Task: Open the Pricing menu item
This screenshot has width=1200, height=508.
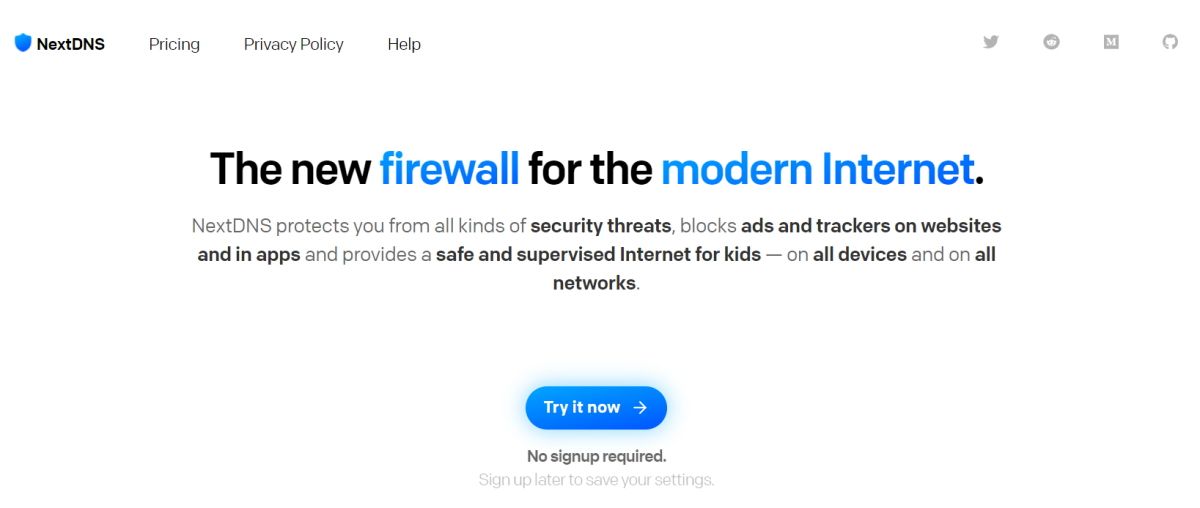Action: [x=174, y=44]
